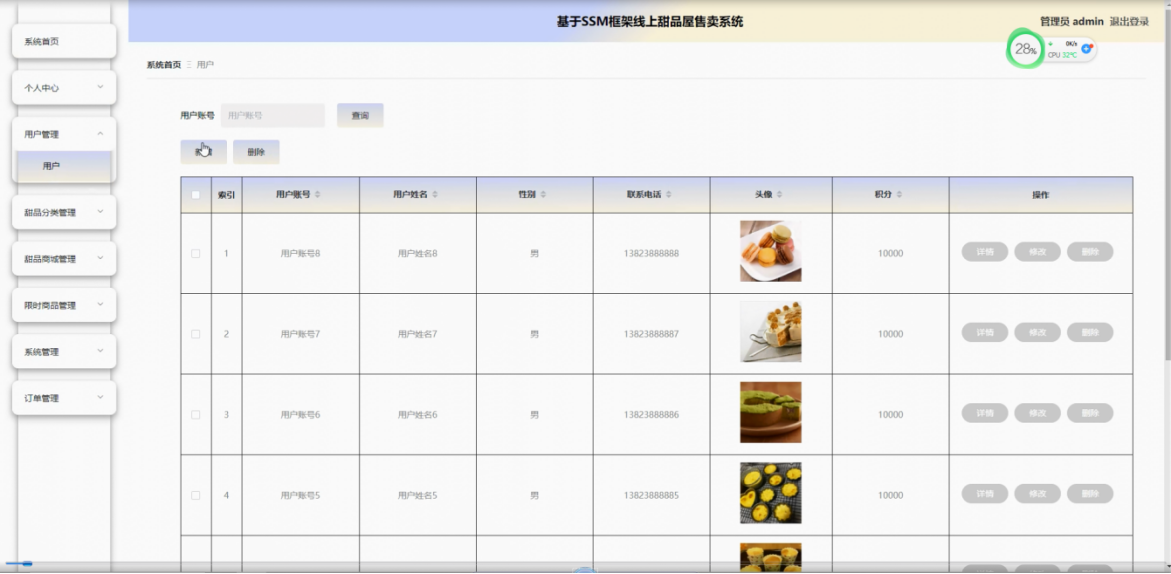Image resolution: width=1171 pixels, height=574 pixels.
Task: Click the 限时商品管理 sidebar menu
Action: (64, 305)
